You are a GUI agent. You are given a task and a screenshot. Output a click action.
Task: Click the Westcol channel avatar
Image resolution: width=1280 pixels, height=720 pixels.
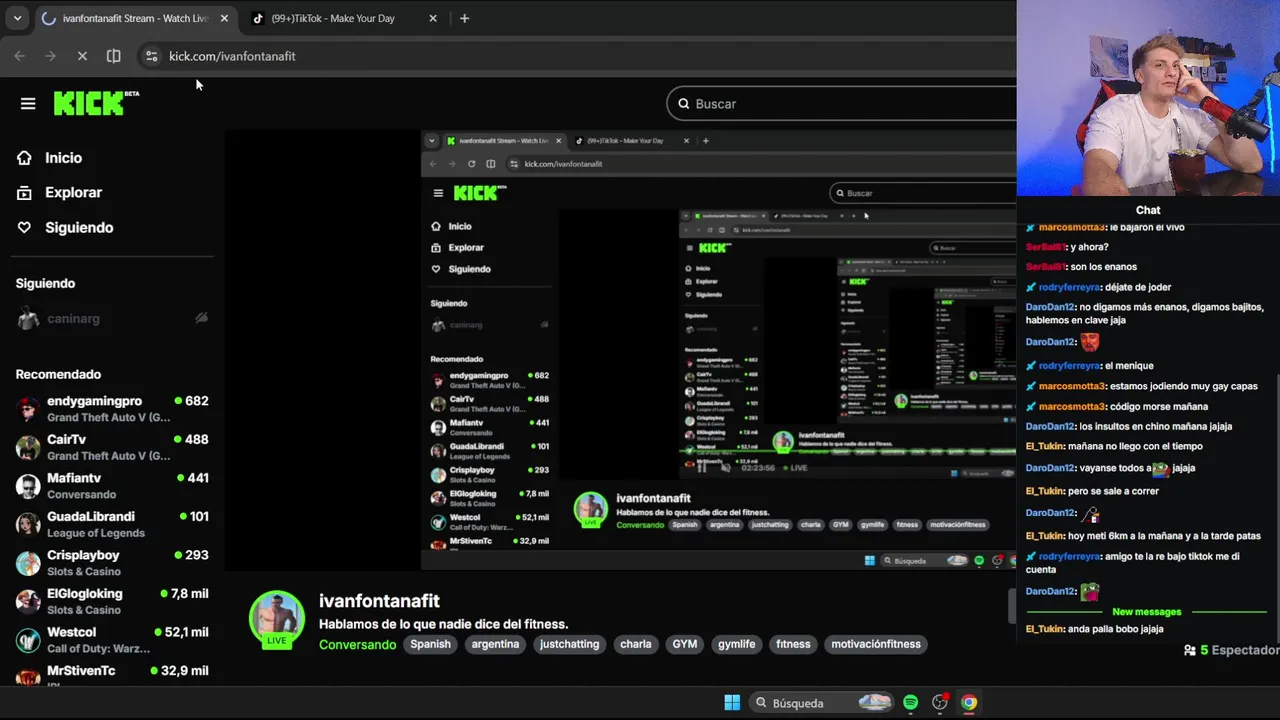point(28,640)
